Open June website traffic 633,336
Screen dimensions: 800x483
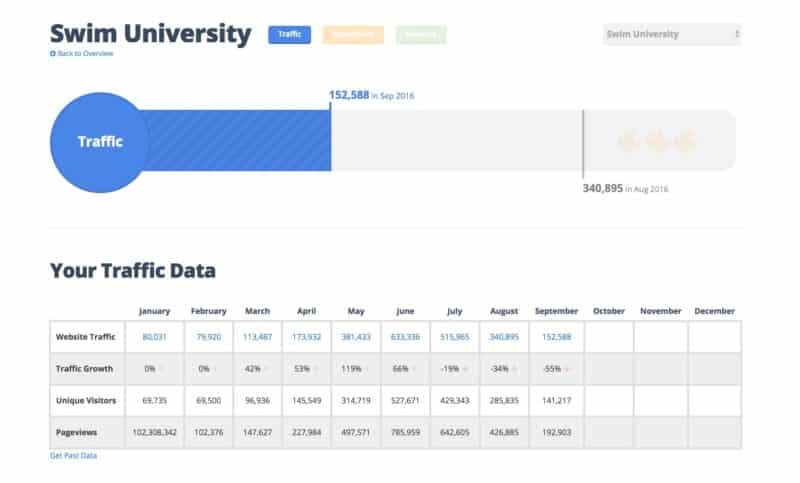[x=405, y=337]
